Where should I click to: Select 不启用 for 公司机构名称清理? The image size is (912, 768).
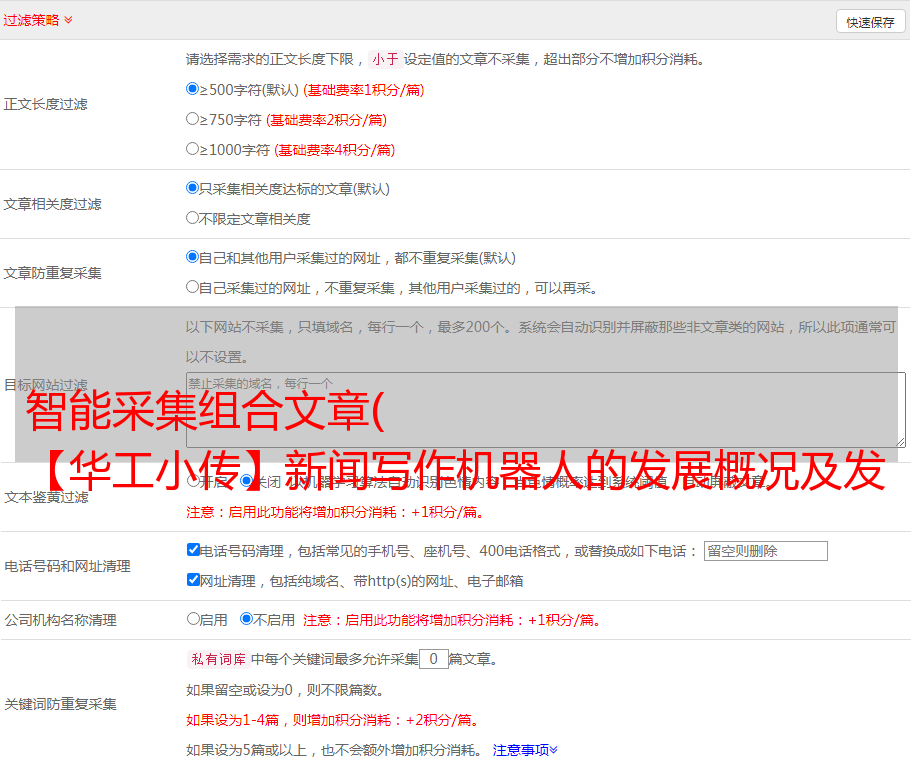[x=247, y=618]
